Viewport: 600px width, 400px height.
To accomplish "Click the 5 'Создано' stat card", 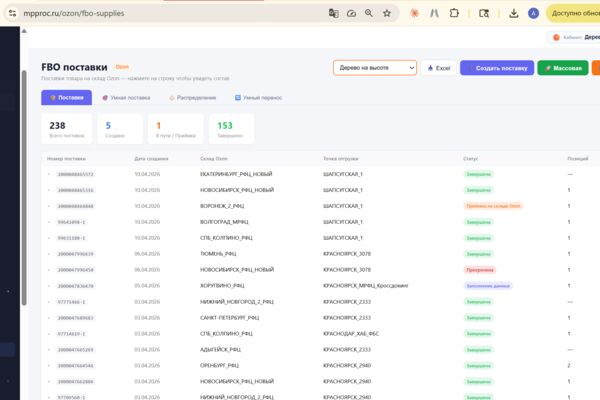I will click(x=120, y=129).
